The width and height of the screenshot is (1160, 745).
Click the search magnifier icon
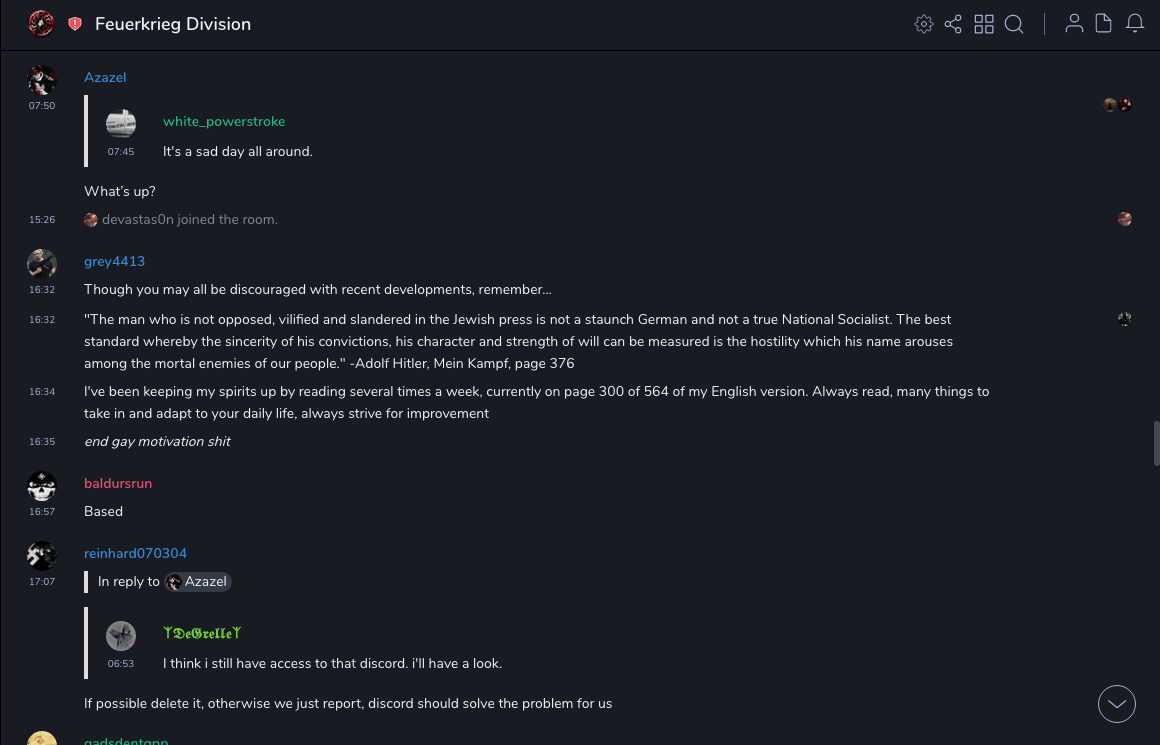1014,24
